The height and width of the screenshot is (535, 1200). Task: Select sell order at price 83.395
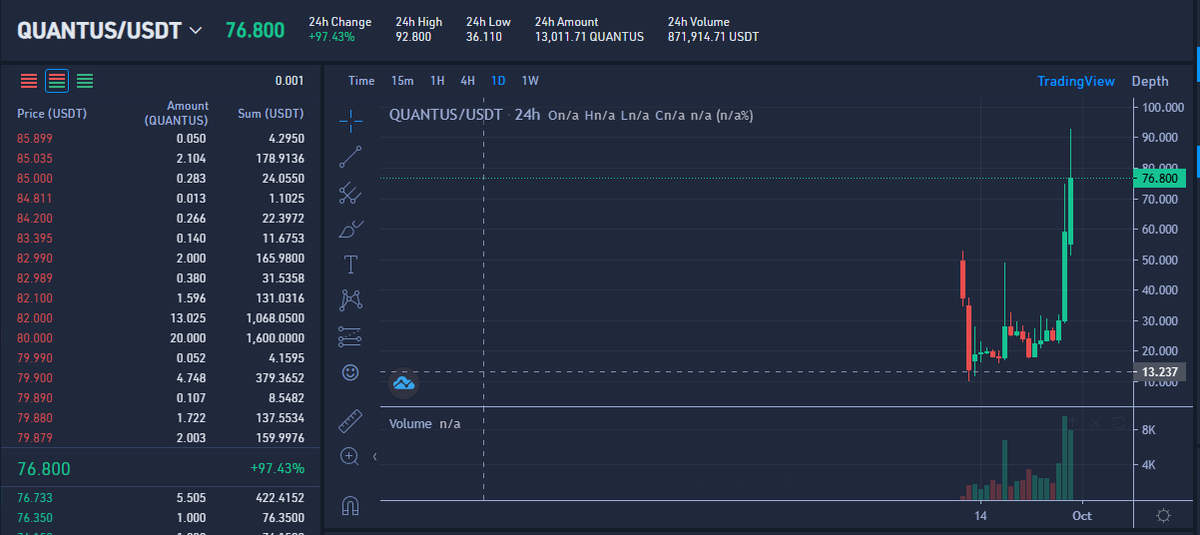(160, 238)
